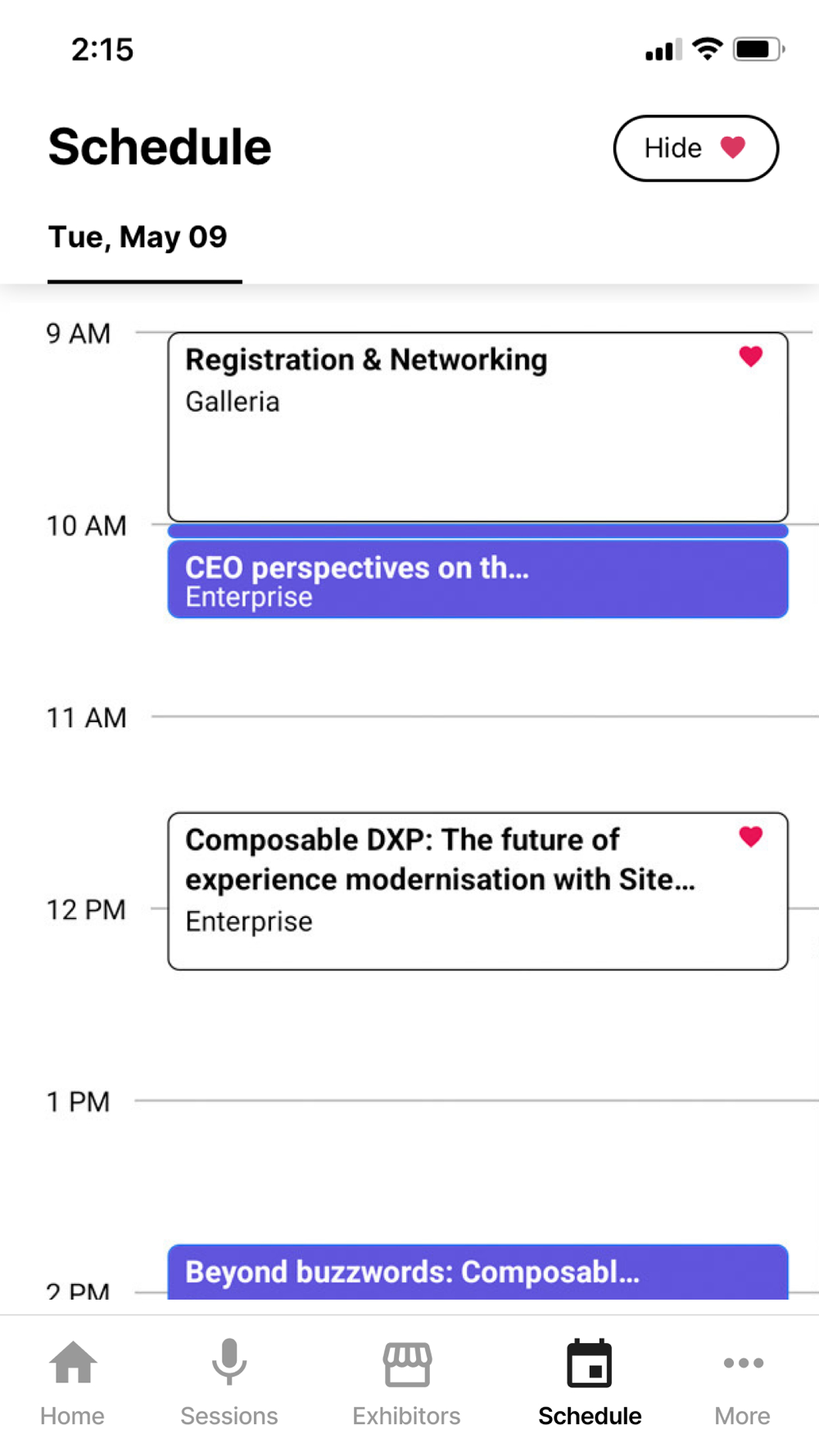Open Beyond buzzwords session card
The image size is (819, 1456).
coord(478,1272)
